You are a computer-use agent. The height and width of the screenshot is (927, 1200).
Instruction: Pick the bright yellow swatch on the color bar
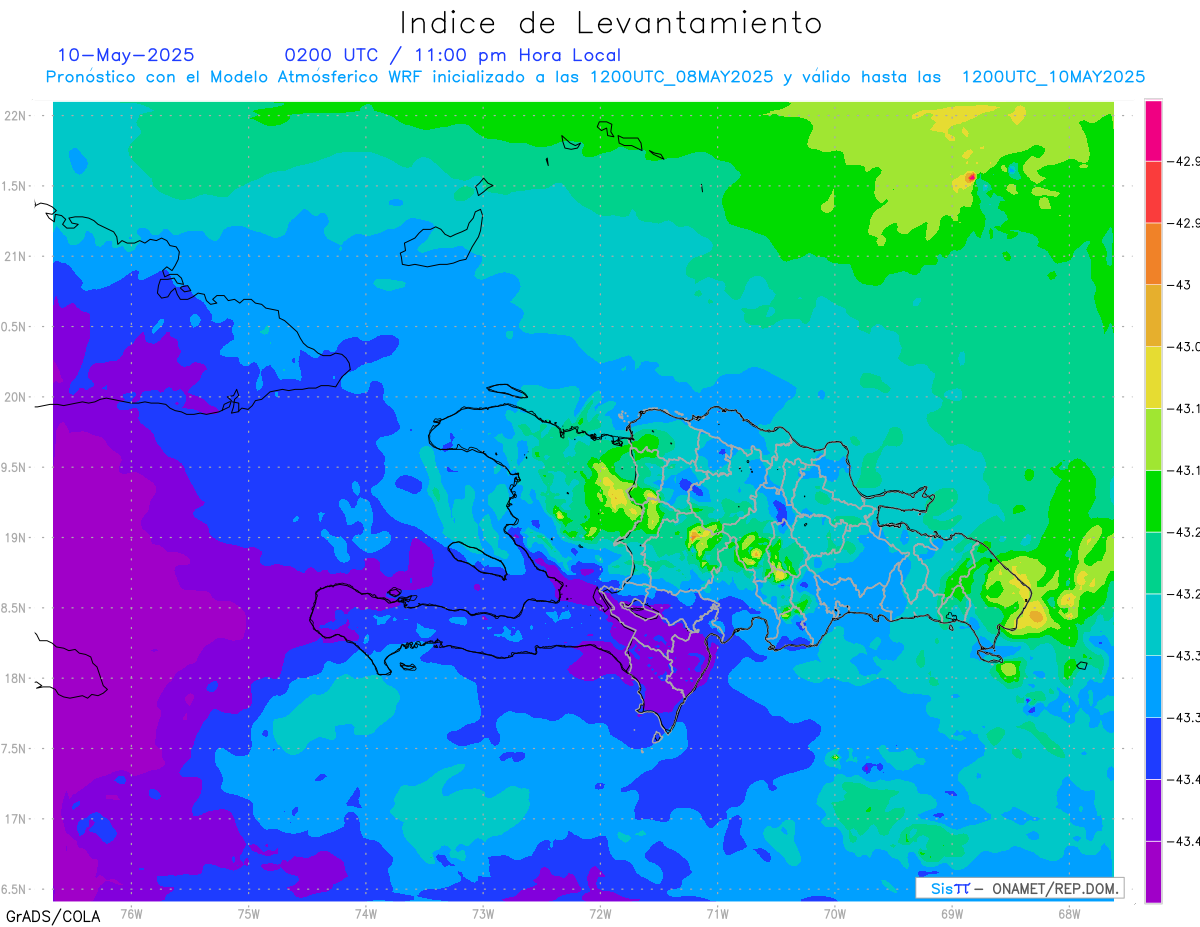[x=1153, y=378]
